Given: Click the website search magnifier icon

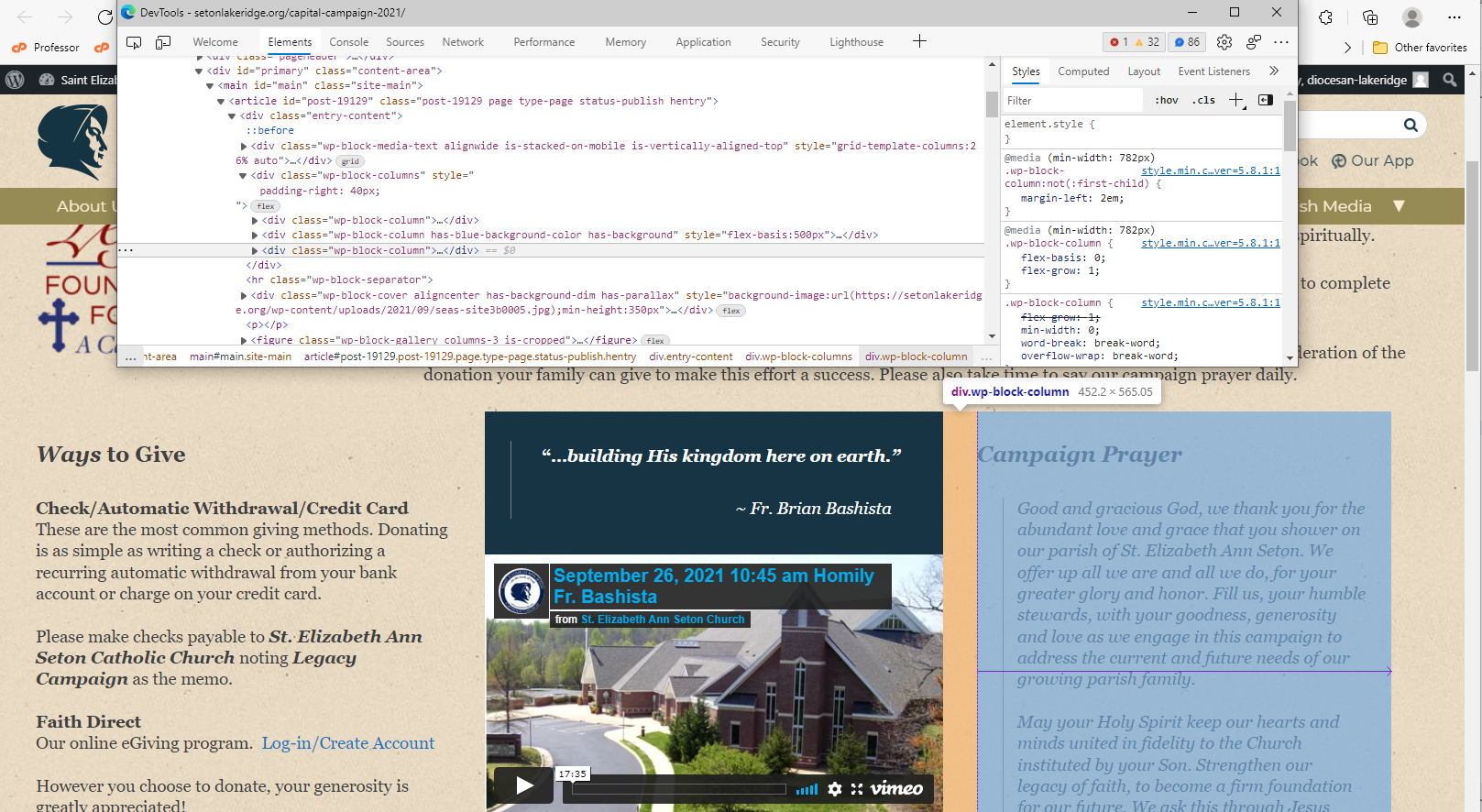Looking at the screenshot, I should [1411, 126].
